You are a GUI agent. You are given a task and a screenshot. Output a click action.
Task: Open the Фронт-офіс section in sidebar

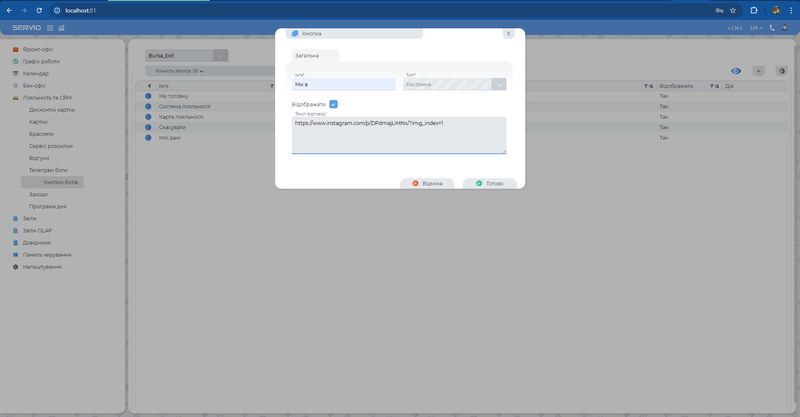pyautogui.click(x=40, y=49)
